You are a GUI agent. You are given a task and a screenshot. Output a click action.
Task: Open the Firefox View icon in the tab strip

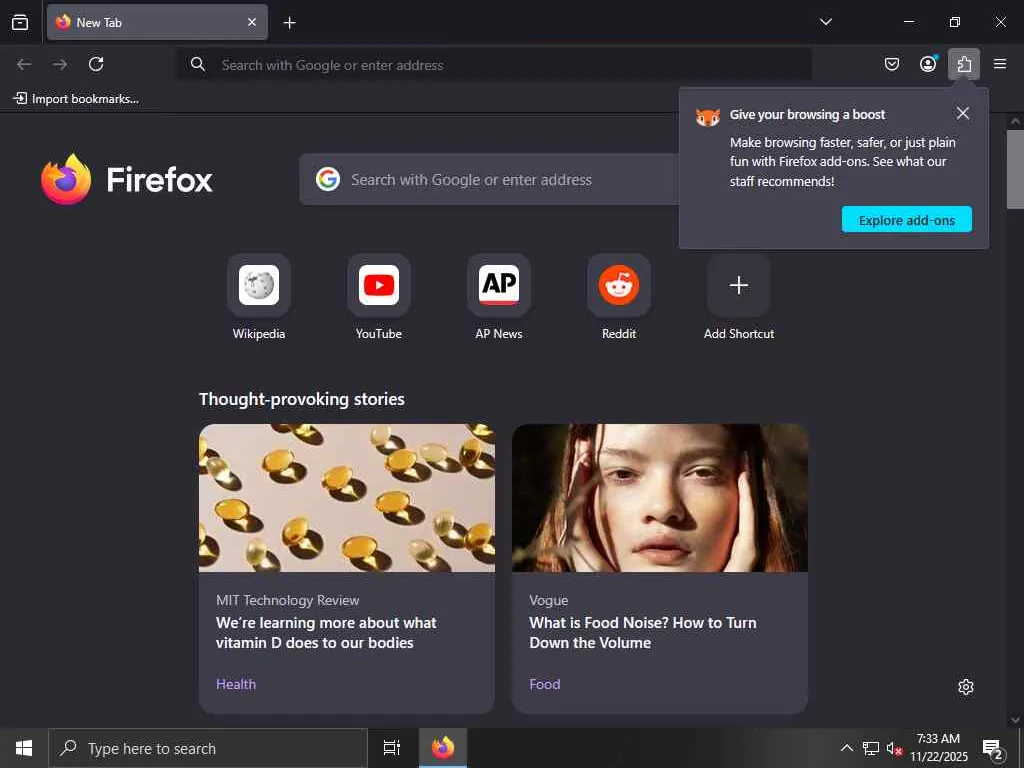[20, 22]
